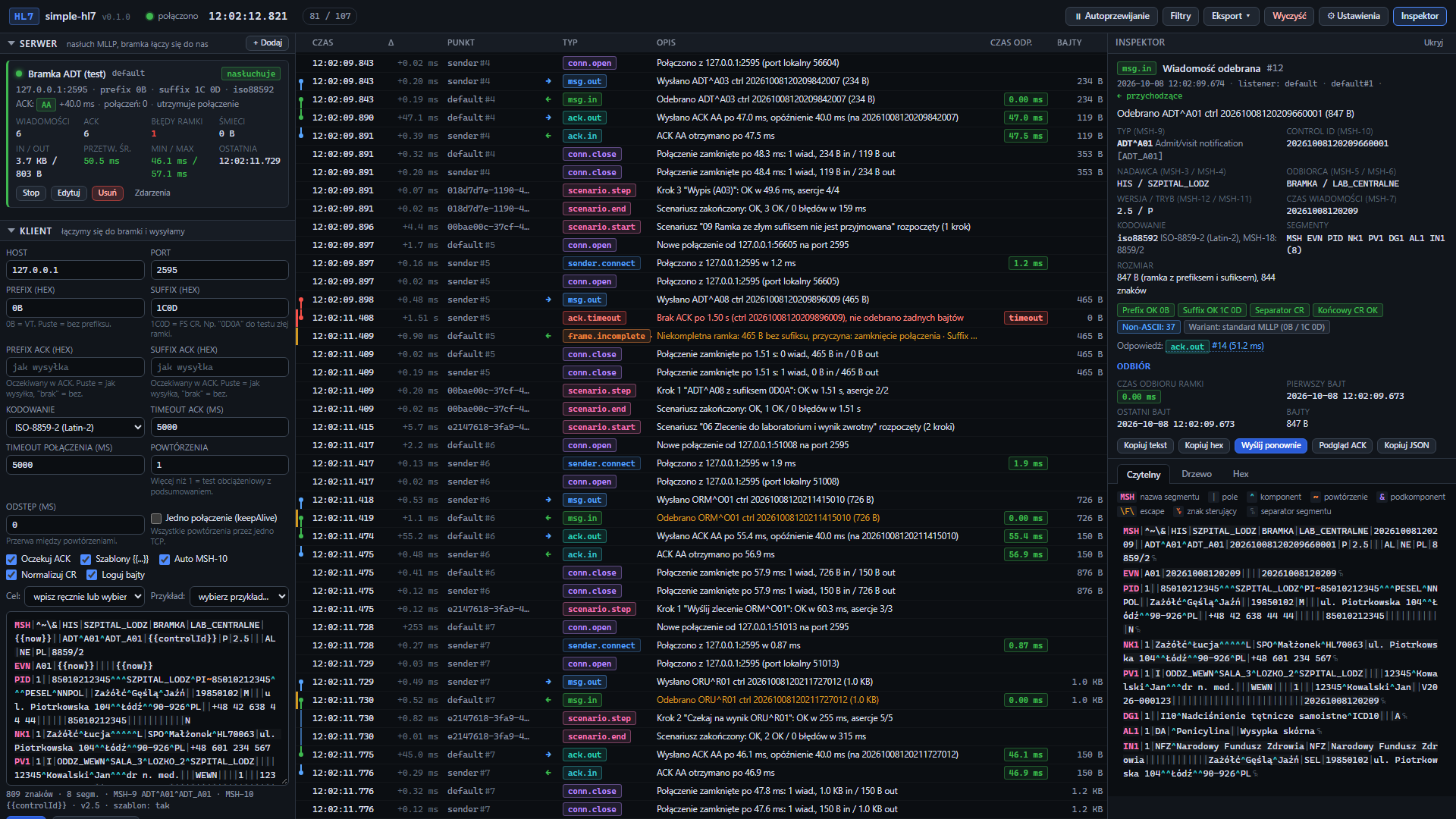This screenshot has width=1456, height=819.
Task: Open the Filtry panel
Action: point(1180,16)
